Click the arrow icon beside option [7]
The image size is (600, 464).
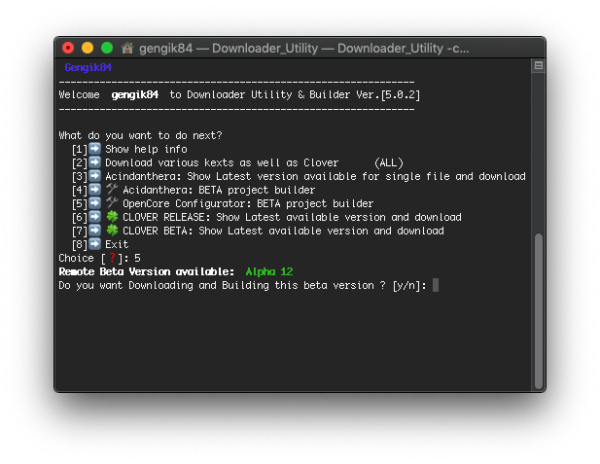95,230
